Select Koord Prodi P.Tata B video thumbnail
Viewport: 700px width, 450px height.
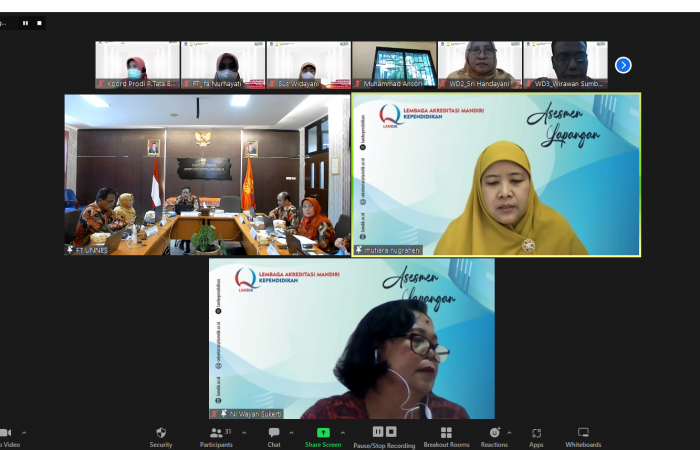tap(138, 65)
